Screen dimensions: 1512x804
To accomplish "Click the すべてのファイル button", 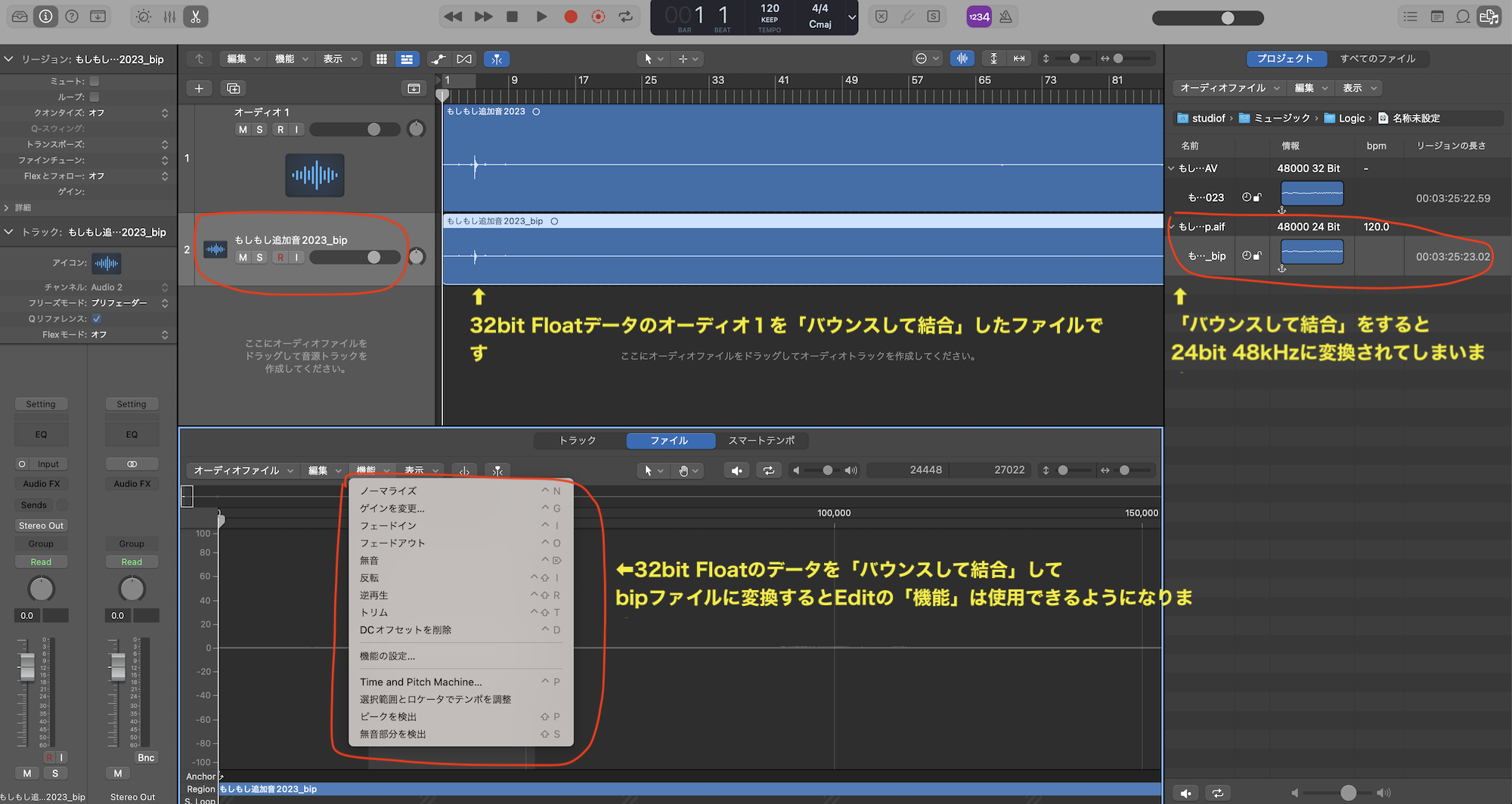I will pyautogui.click(x=1377, y=59).
